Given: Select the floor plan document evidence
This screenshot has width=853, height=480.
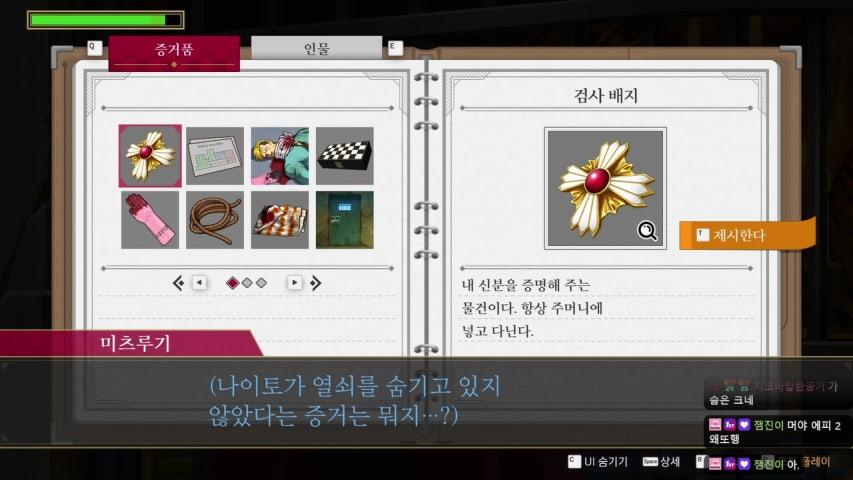Looking at the screenshot, I should coord(215,156).
